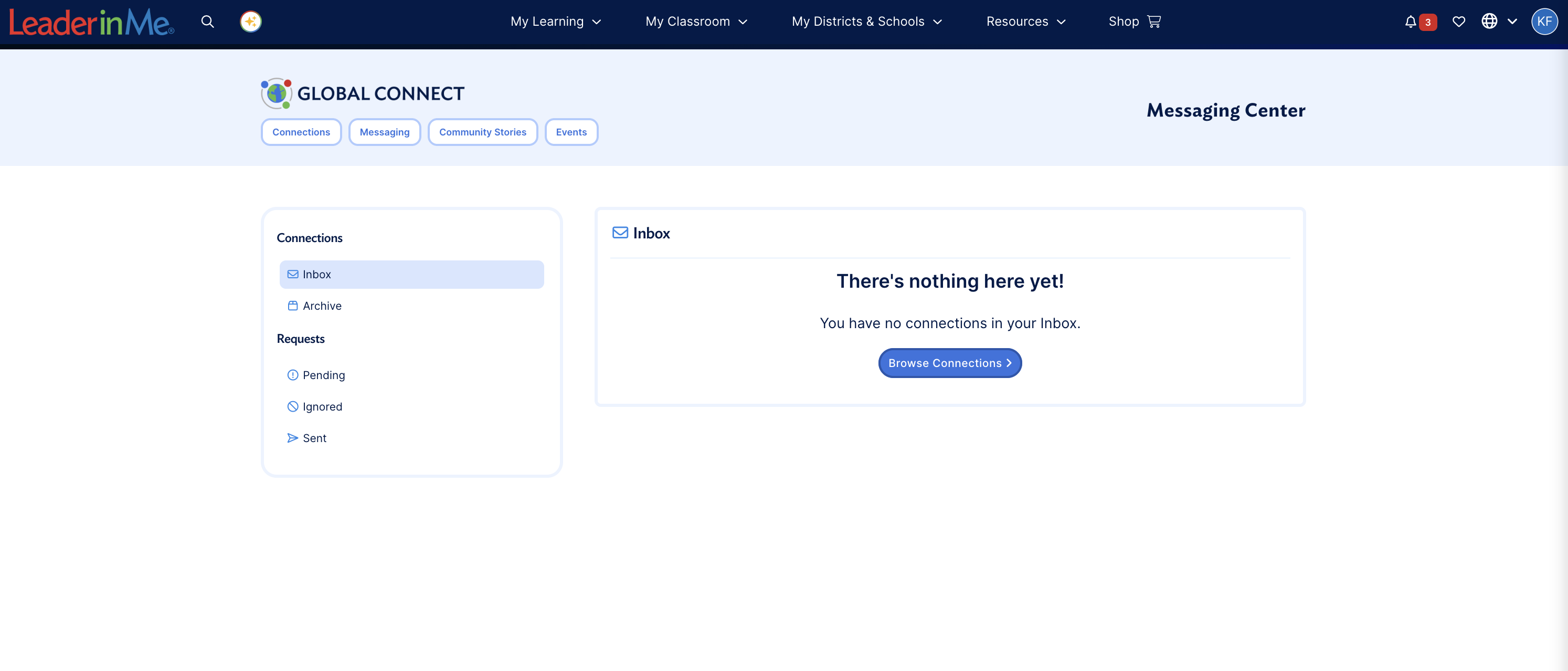Click the Pending alert circle icon
The height and width of the screenshot is (671, 1568).
point(293,375)
